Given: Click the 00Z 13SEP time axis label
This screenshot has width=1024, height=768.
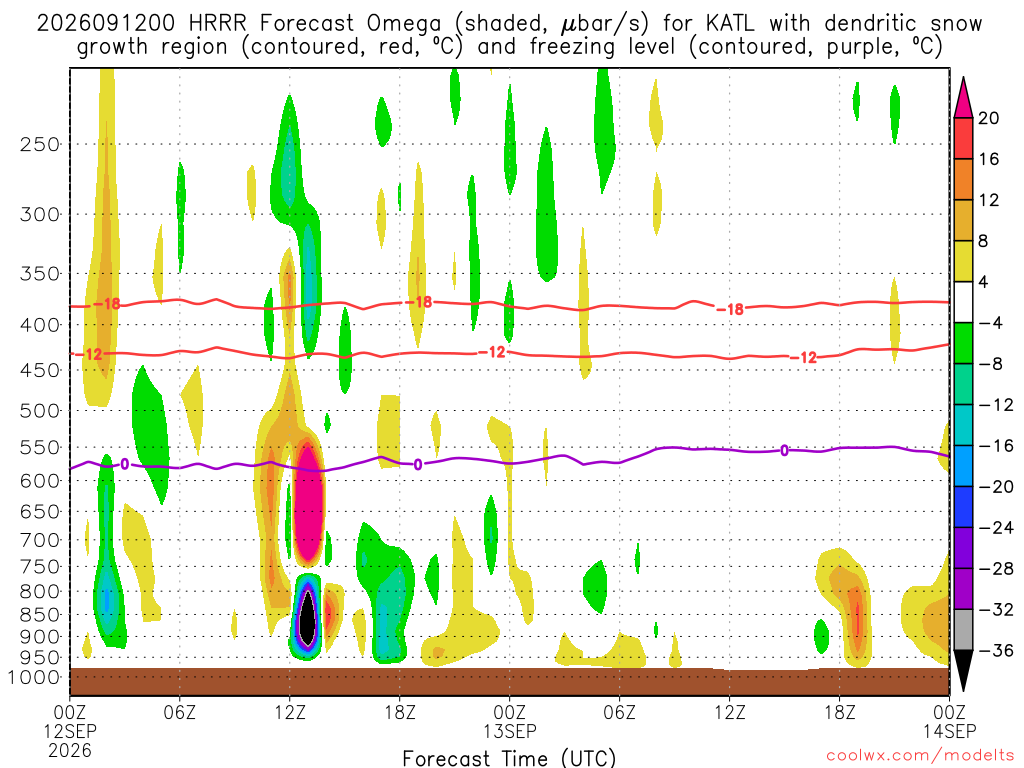Looking at the screenshot, I should point(510,721).
